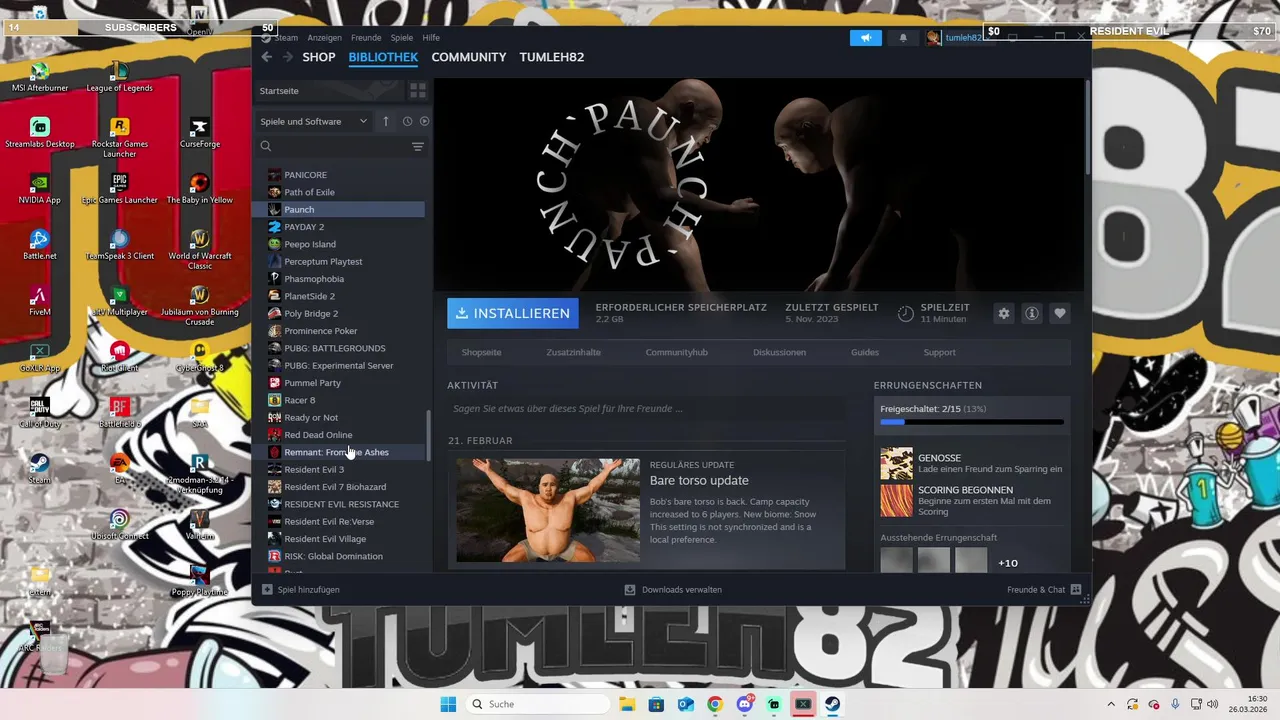Open the TUMLEH82 profile tab
1280x720 pixels.
(x=552, y=57)
